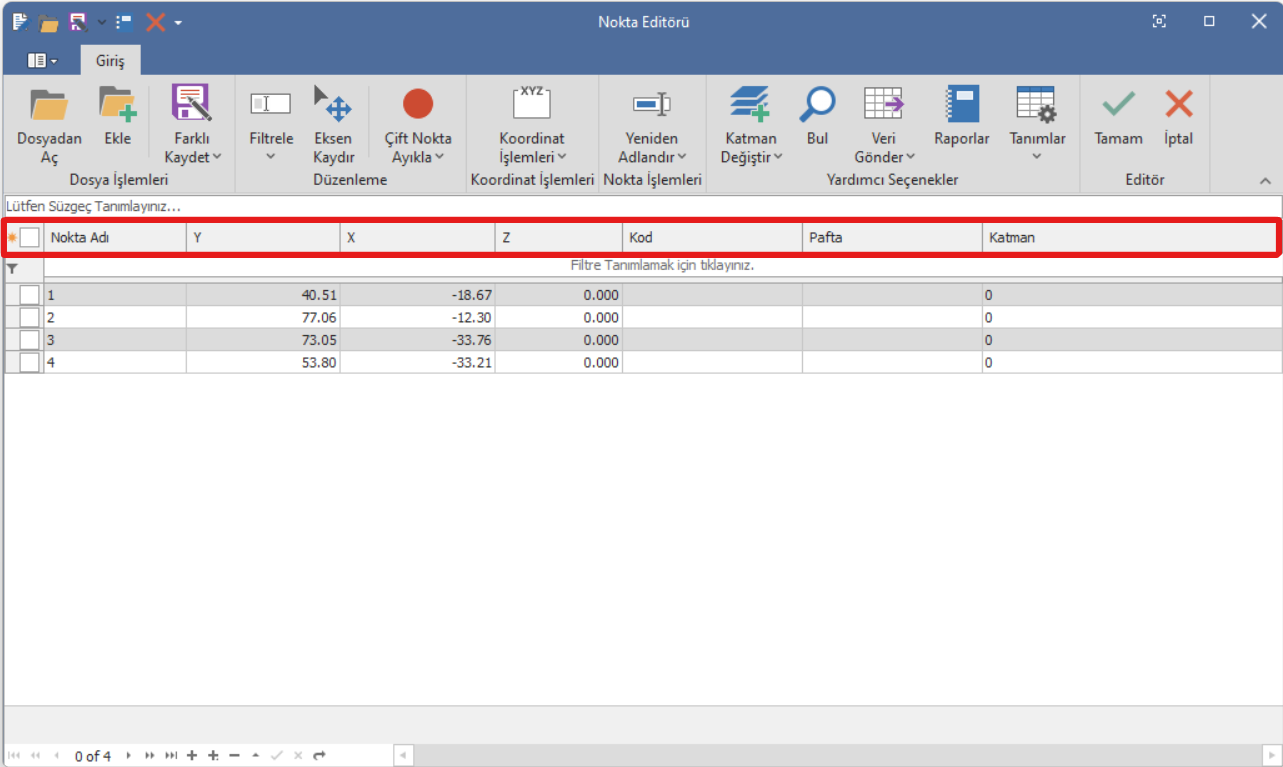Select the X value -12.30

click(417, 317)
